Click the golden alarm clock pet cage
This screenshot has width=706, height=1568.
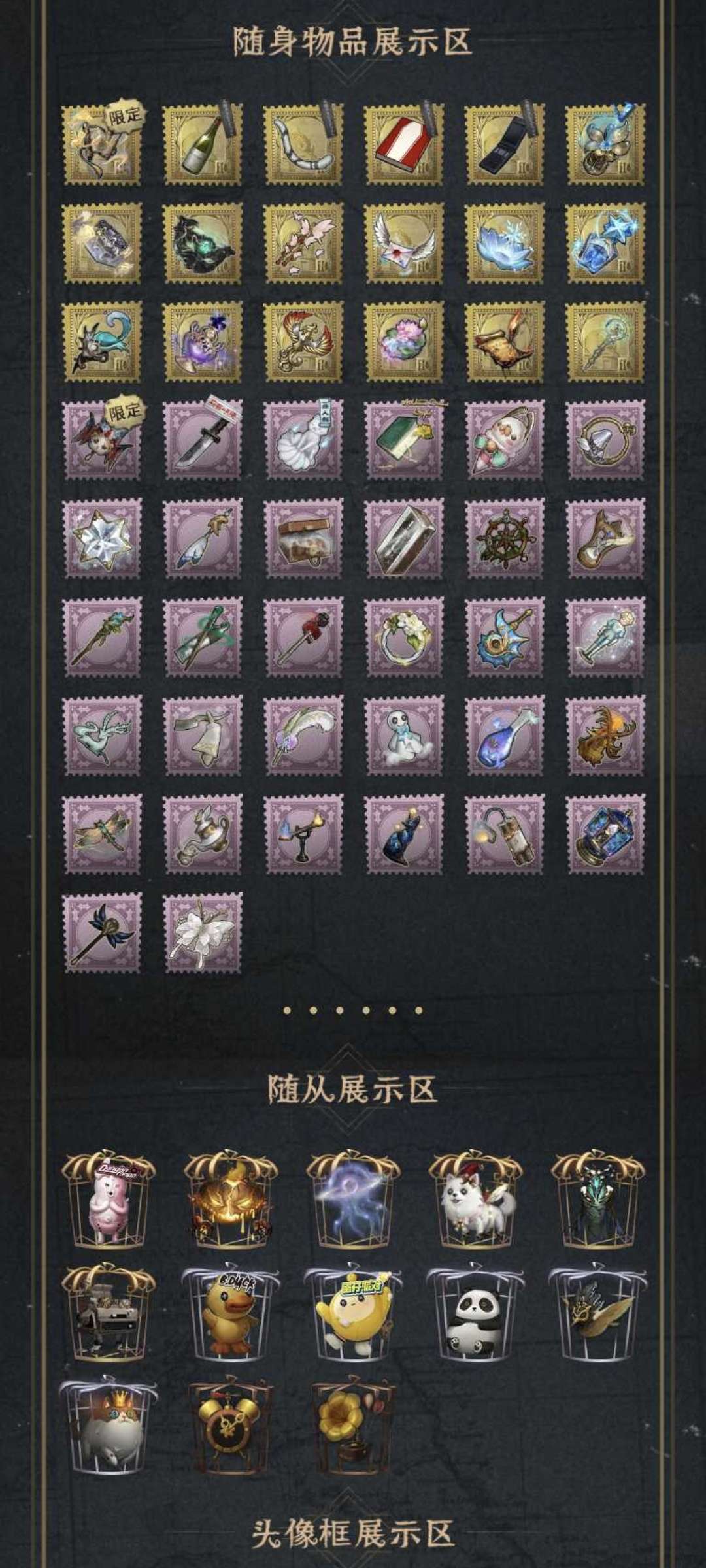click(x=229, y=1426)
